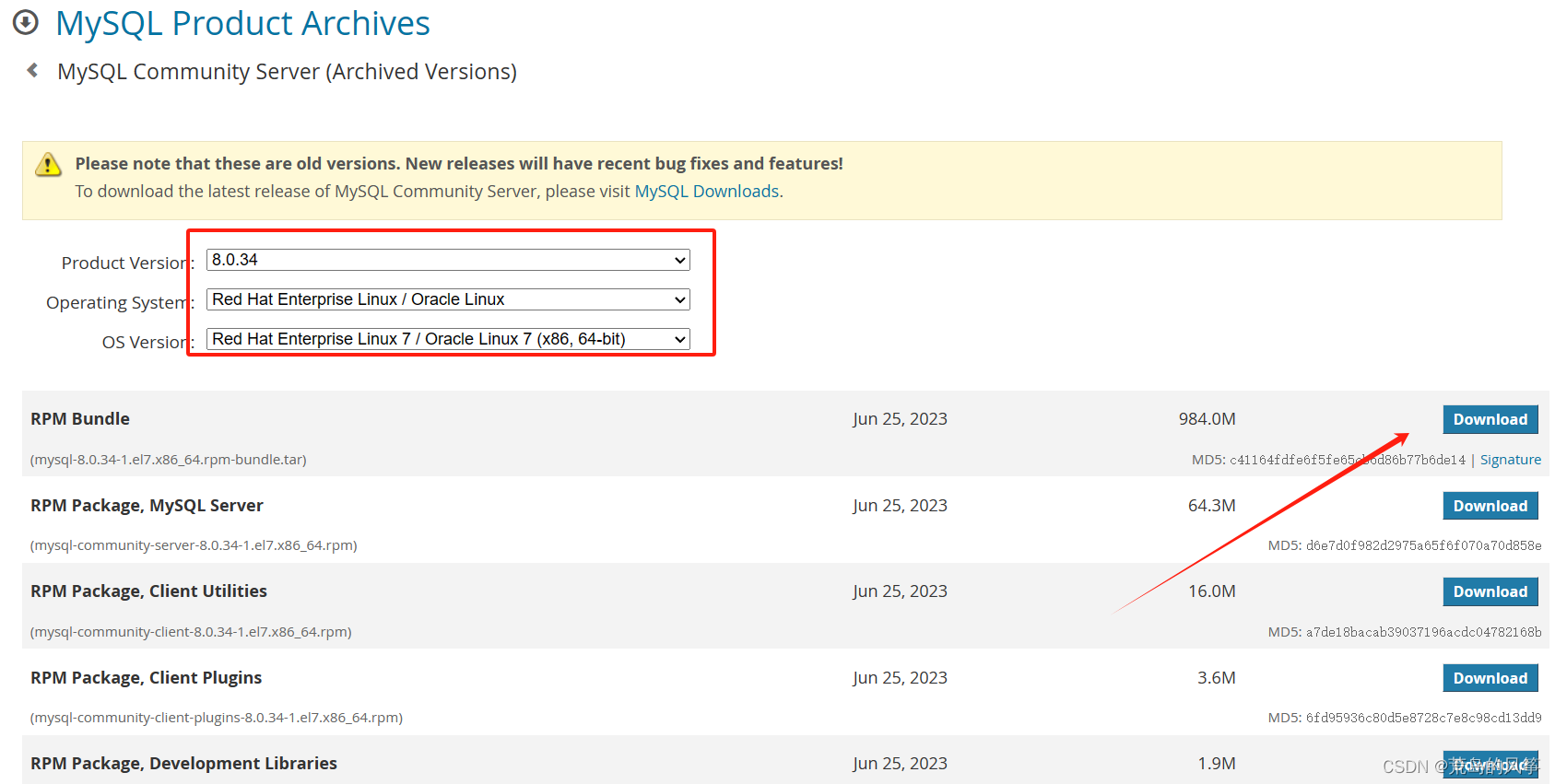This screenshot has width=1555, height=784.
Task: Click the Development Libraries date Jun 25, 2023
Action: point(900,763)
